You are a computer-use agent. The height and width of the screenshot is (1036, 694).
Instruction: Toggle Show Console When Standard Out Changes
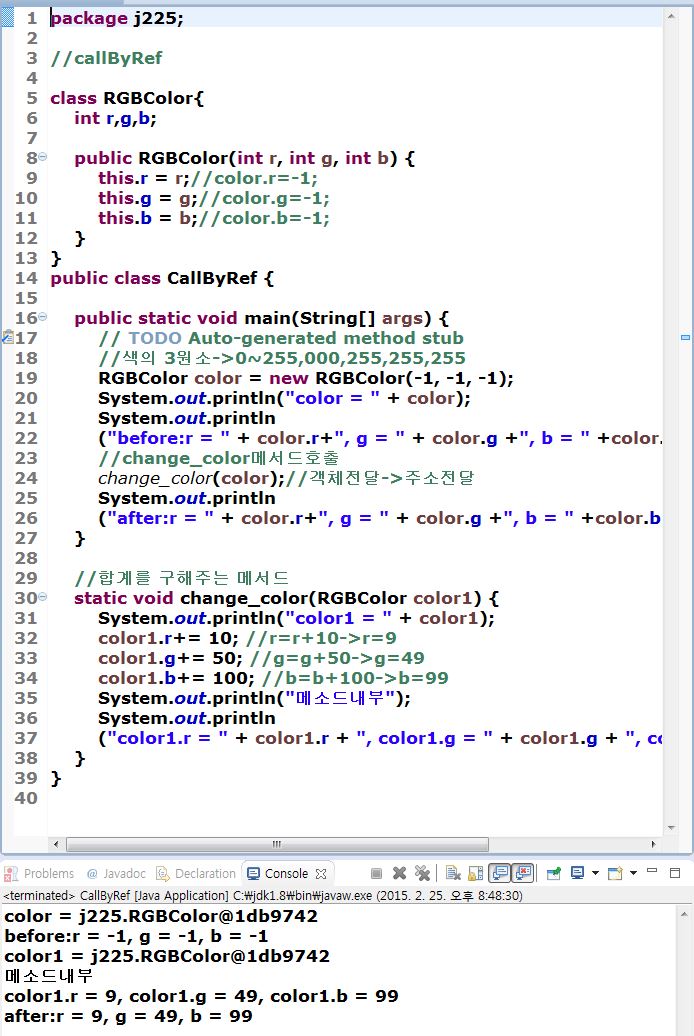(x=501, y=873)
